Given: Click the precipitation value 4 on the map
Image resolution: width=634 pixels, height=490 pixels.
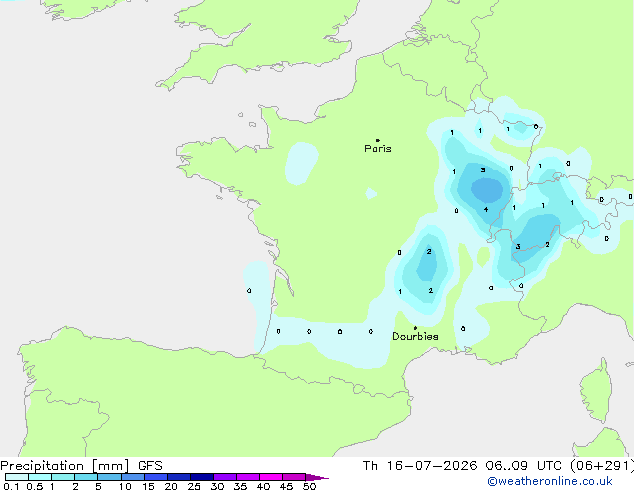Looking at the screenshot, I should 486,209.
